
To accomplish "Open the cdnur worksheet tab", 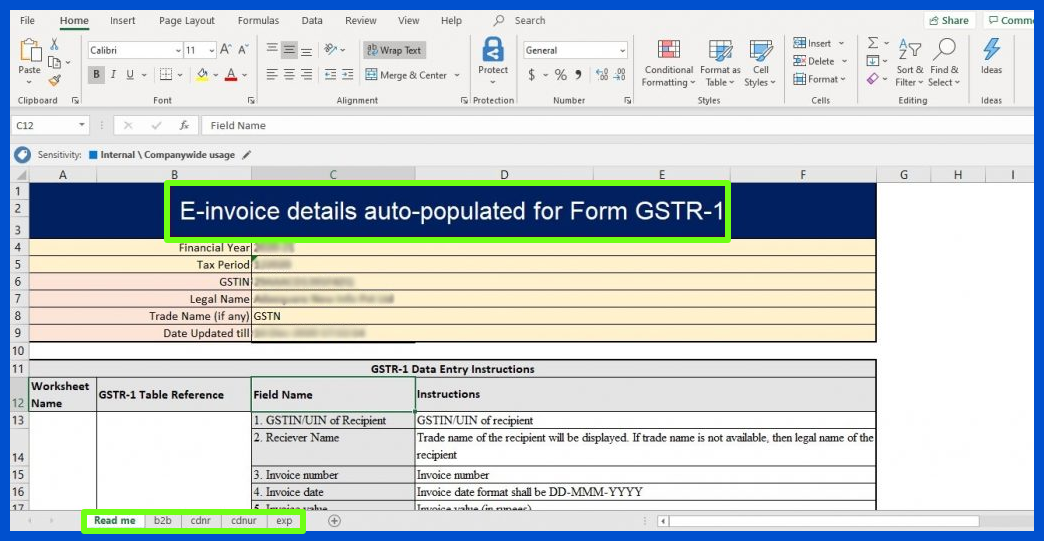I will 244,520.
